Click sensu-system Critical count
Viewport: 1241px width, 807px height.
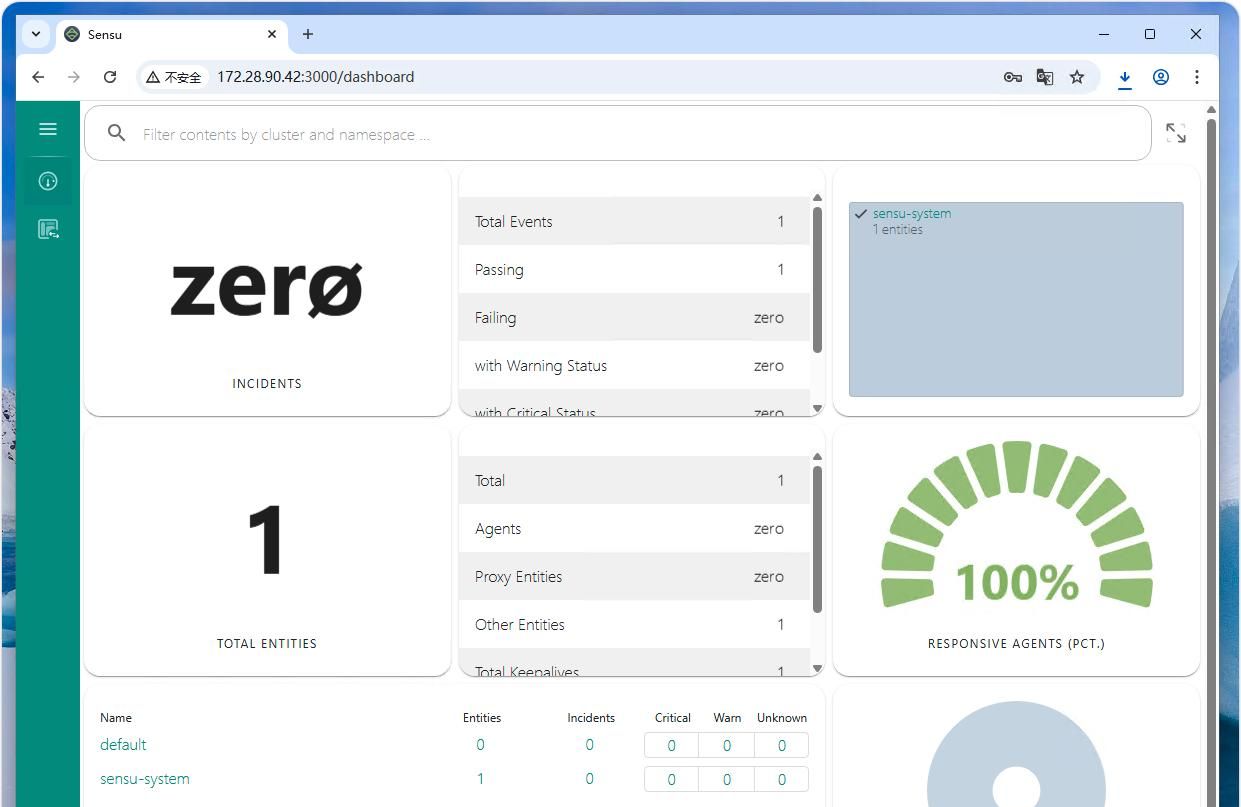tap(671, 779)
